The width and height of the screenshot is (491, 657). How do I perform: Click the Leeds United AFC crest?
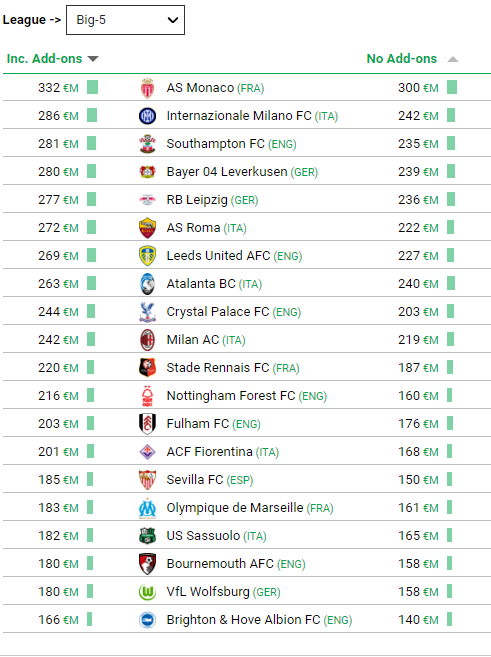click(x=147, y=256)
